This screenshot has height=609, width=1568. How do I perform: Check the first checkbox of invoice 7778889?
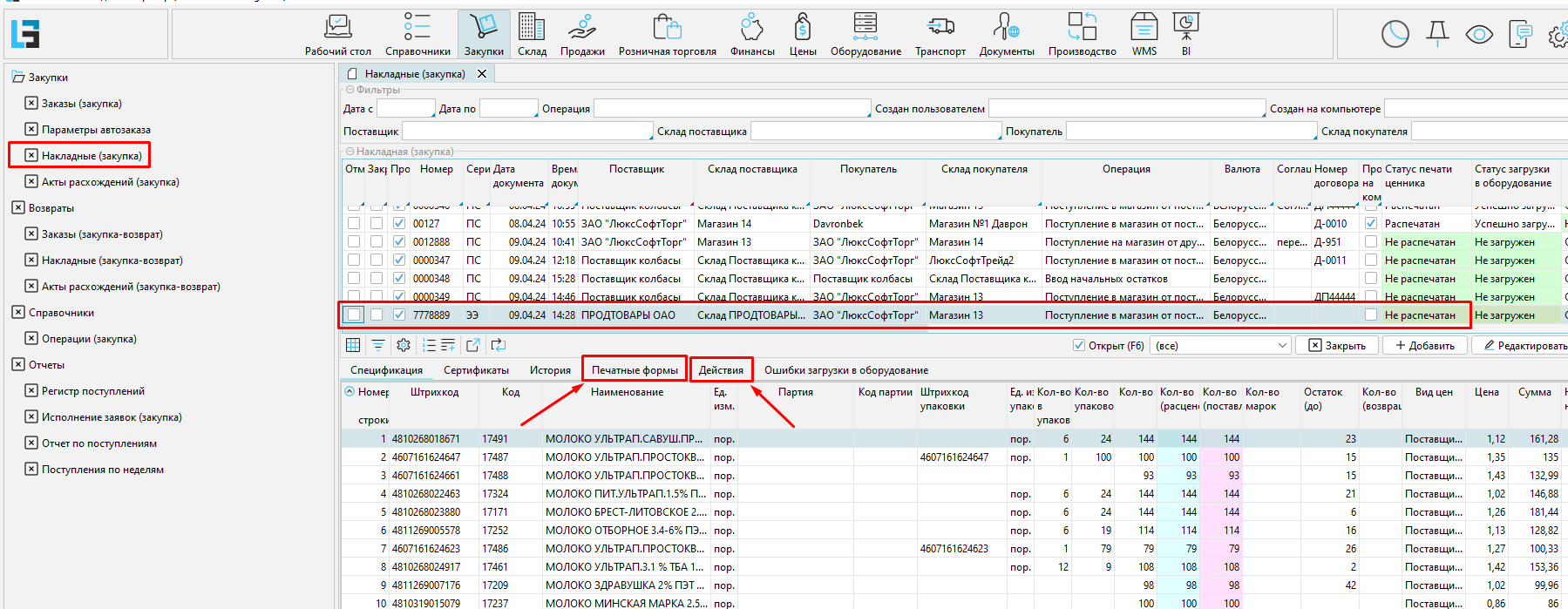(x=354, y=315)
